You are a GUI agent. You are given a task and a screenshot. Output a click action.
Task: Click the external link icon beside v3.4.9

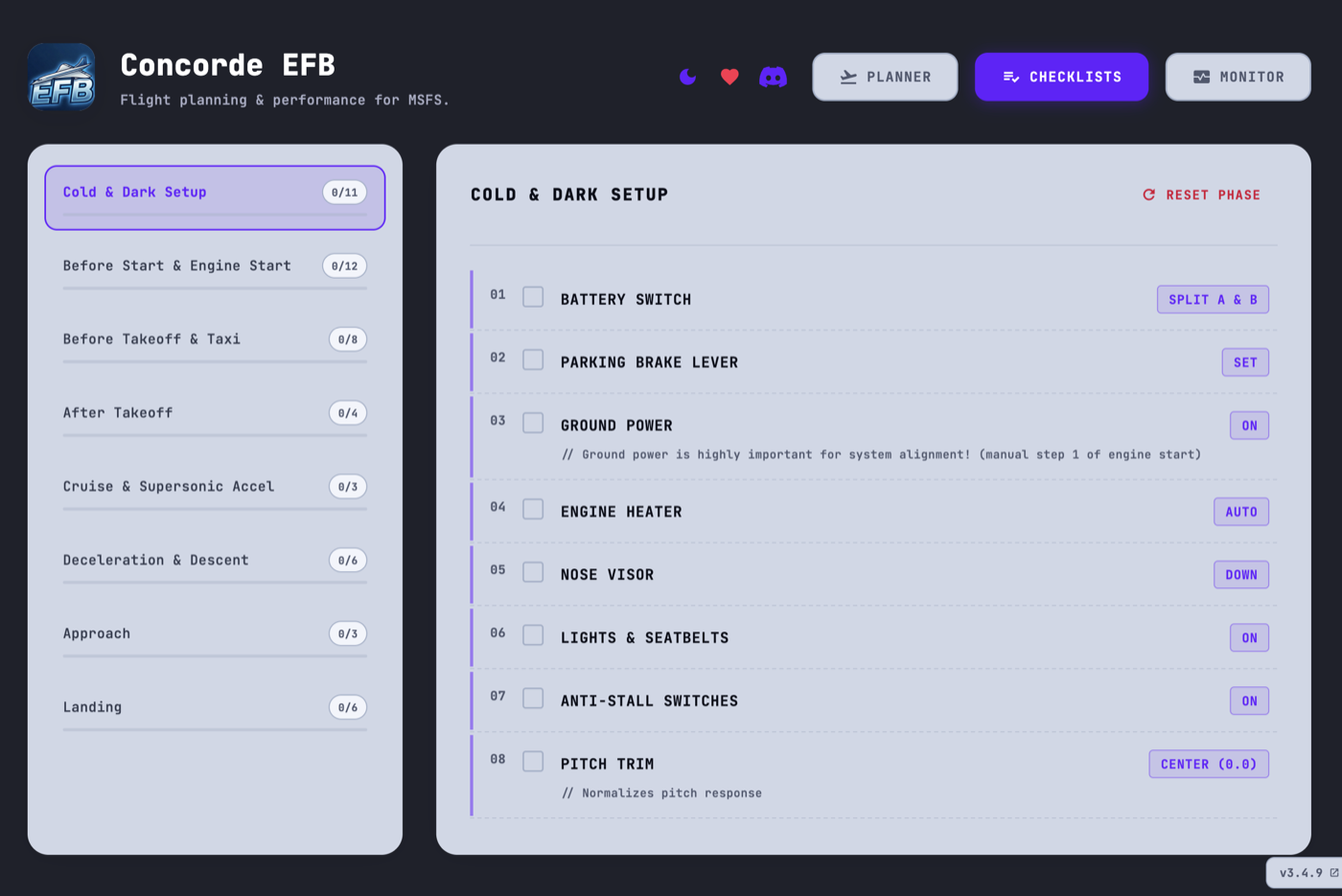point(1333,873)
